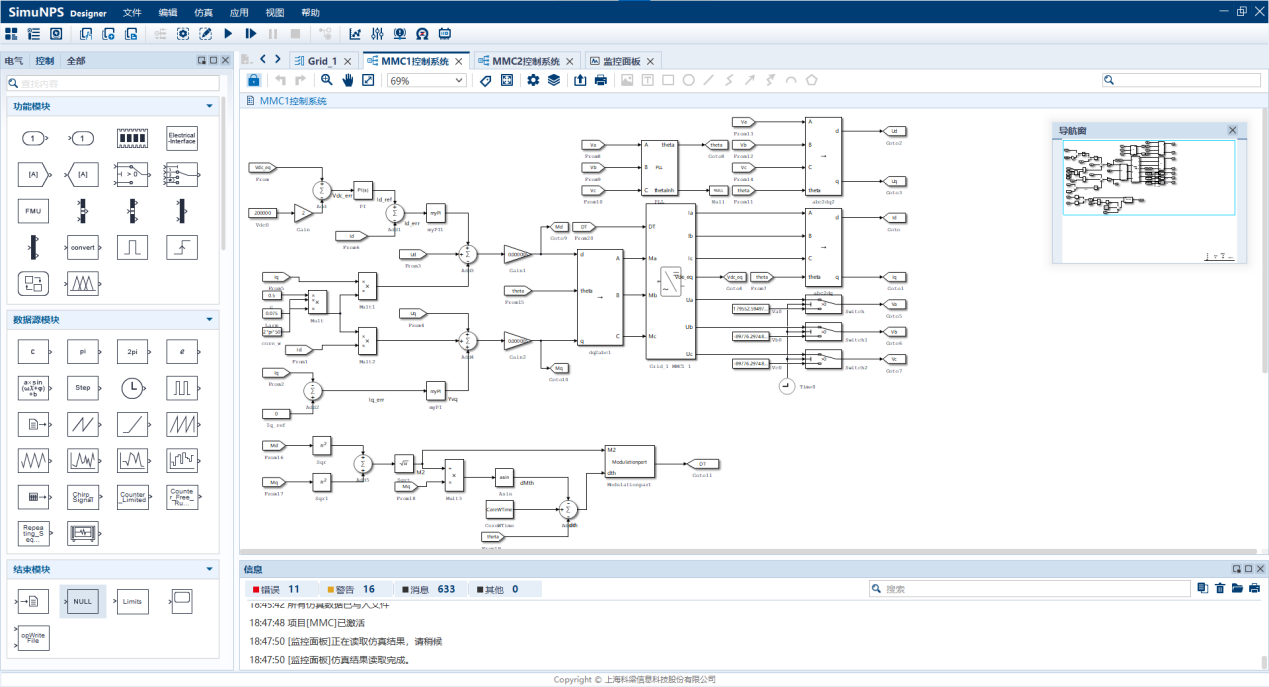Collapse the 功能模块 section
Viewport: 1269px width, 687px height.
click(209, 106)
